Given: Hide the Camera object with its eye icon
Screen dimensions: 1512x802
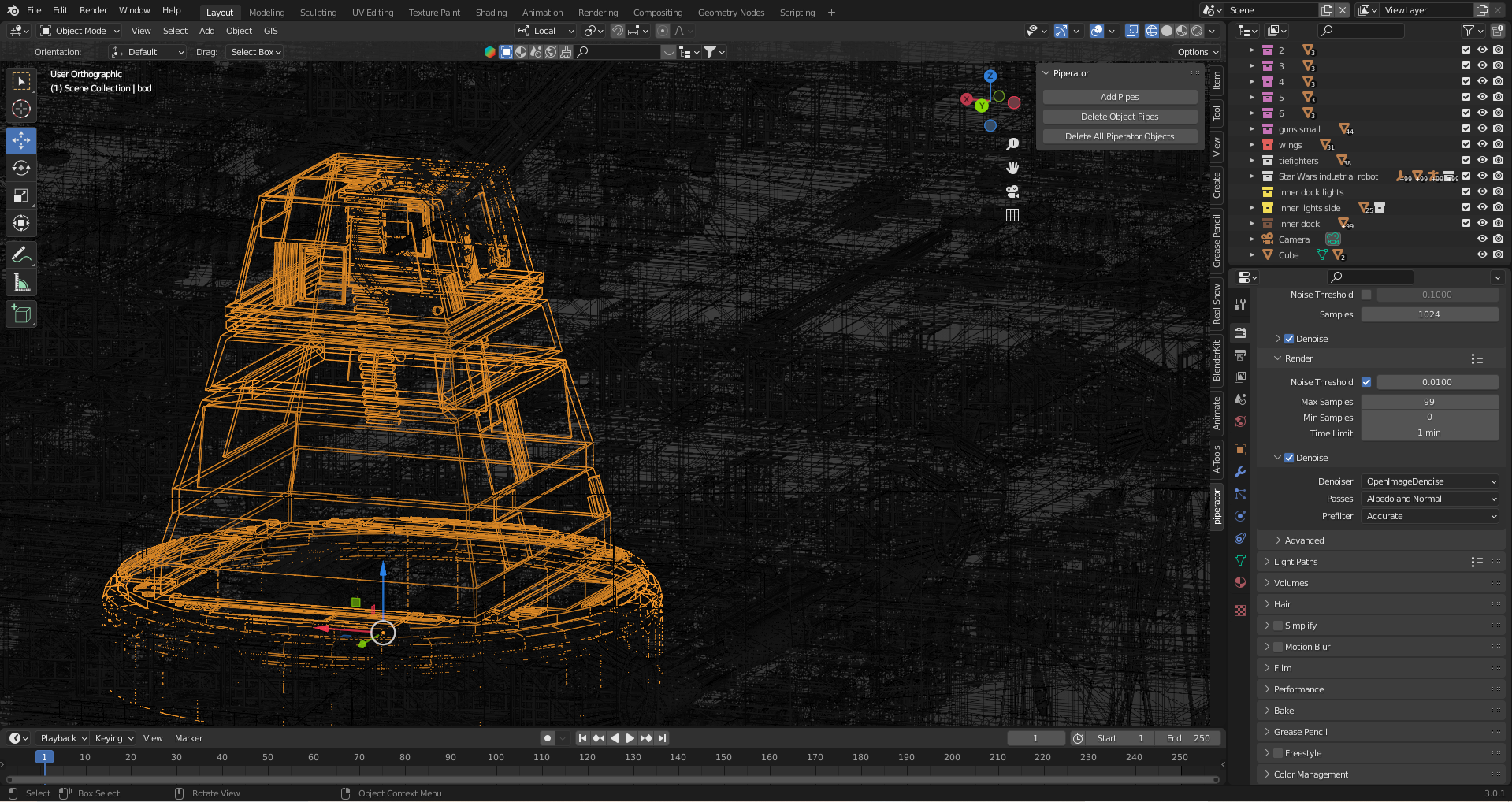Looking at the screenshot, I should 1482,239.
